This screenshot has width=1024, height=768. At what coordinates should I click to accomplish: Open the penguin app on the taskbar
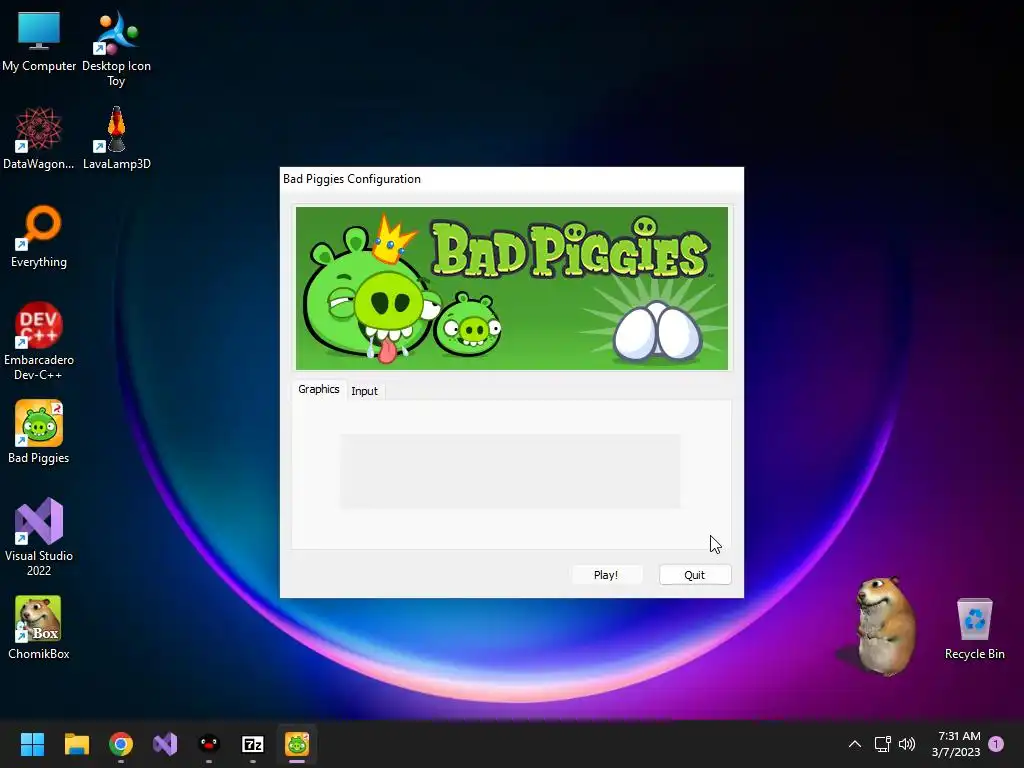(x=209, y=744)
